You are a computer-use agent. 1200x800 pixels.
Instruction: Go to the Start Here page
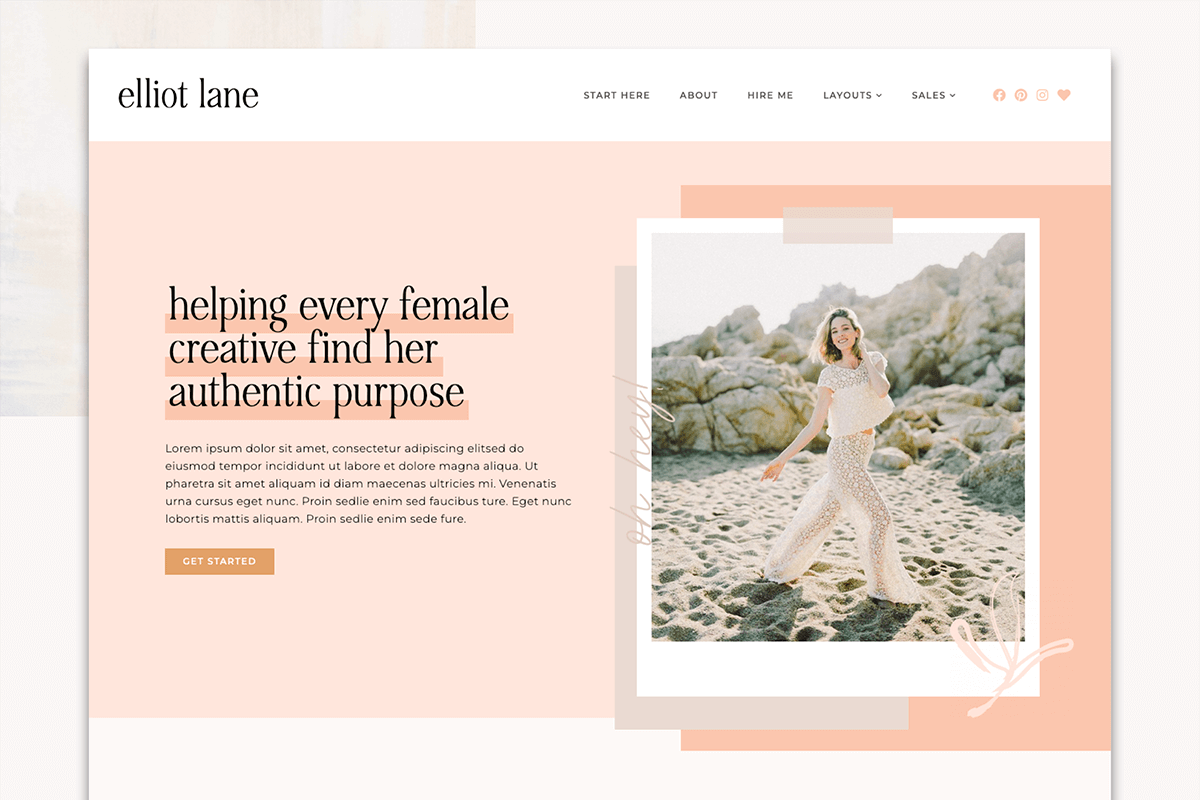[x=616, y=95]
